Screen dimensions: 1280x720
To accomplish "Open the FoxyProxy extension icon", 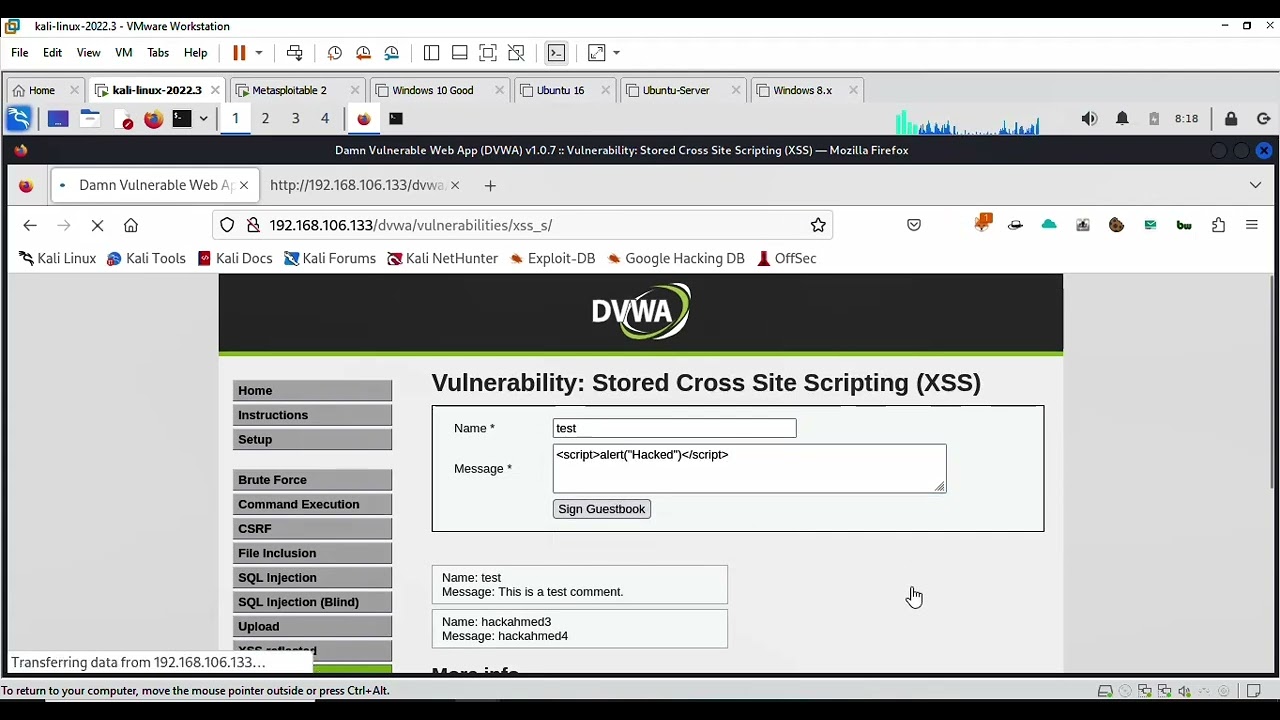I will click(x=982, y=224).
